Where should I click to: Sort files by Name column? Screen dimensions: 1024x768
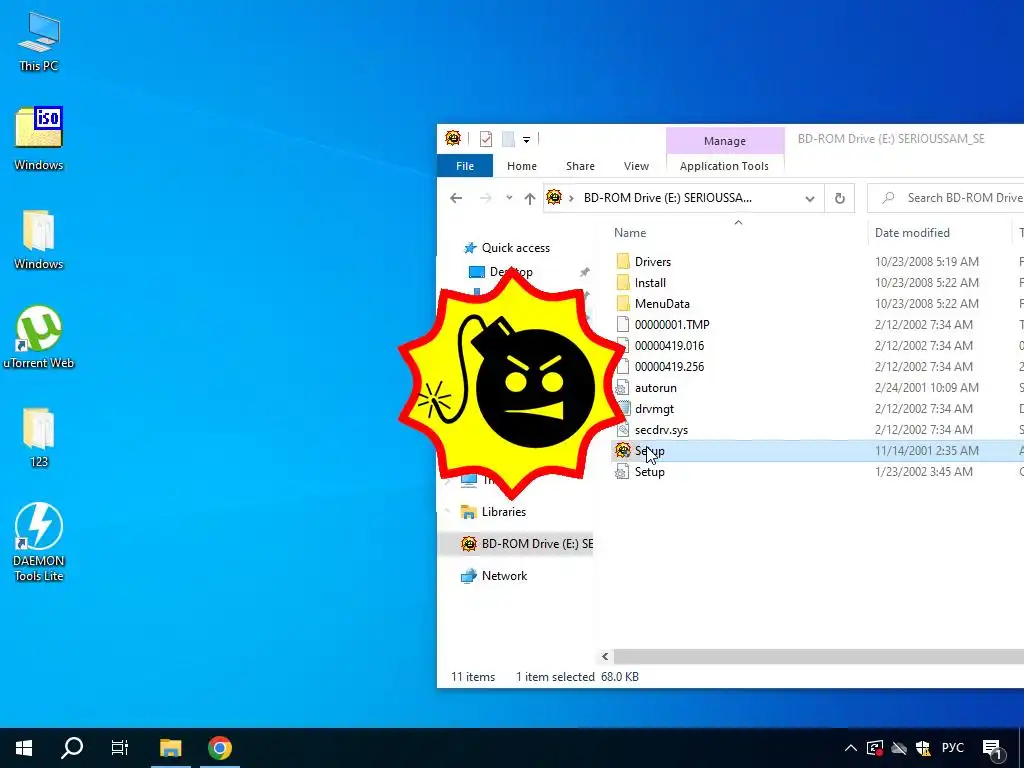point(630,232)
